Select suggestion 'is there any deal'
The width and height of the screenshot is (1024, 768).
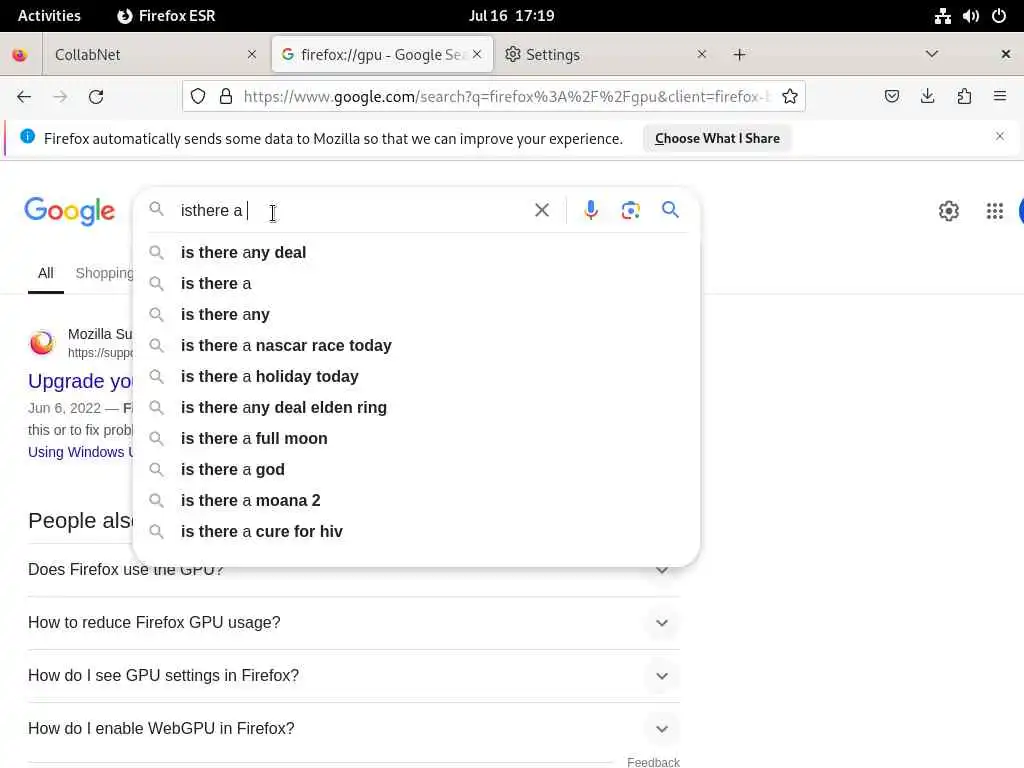416,252
